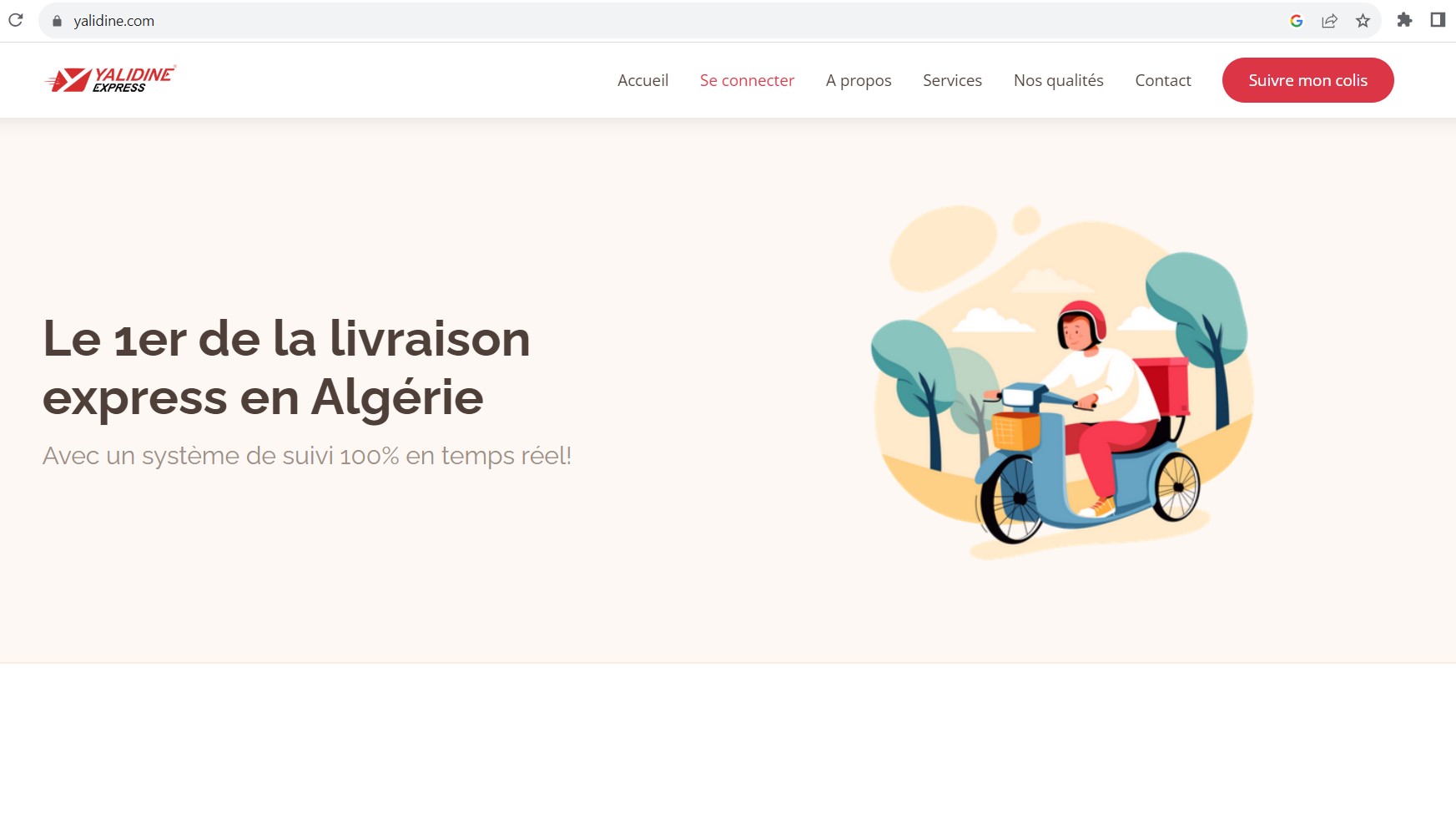Go to the Accueil menu item
Image resolution: width=1456 pixels, height=819 pixels.
642,80
